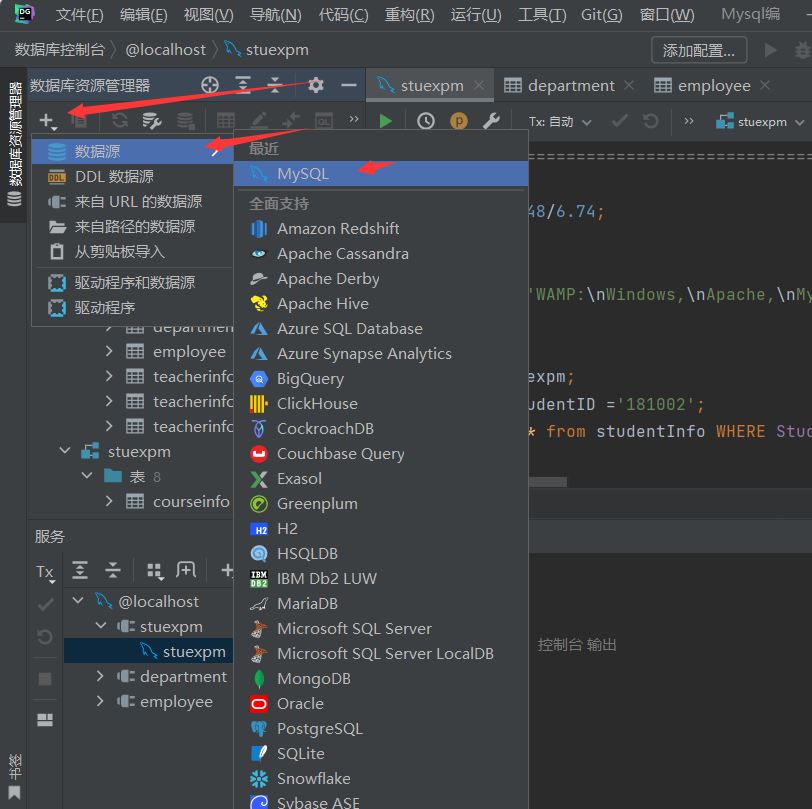Screen dimensions: 812x809
Task: Expand all items in the Services panel
Action: (x=80, y=570)
